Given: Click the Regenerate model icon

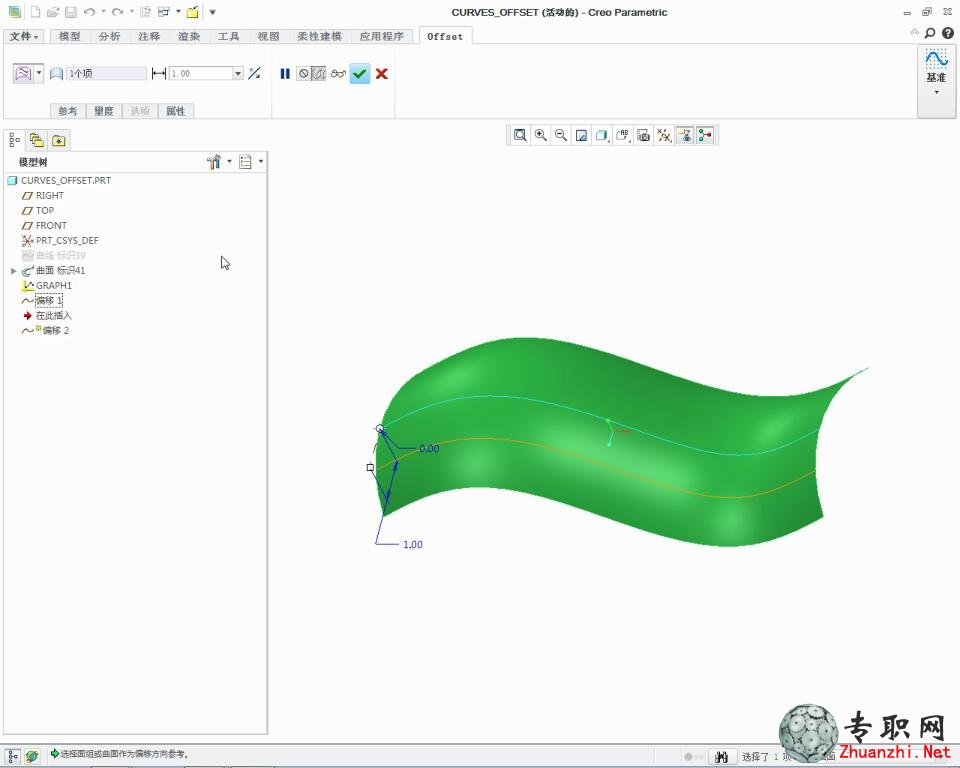Looking at the screenshot, I should (x=145, y=12).
